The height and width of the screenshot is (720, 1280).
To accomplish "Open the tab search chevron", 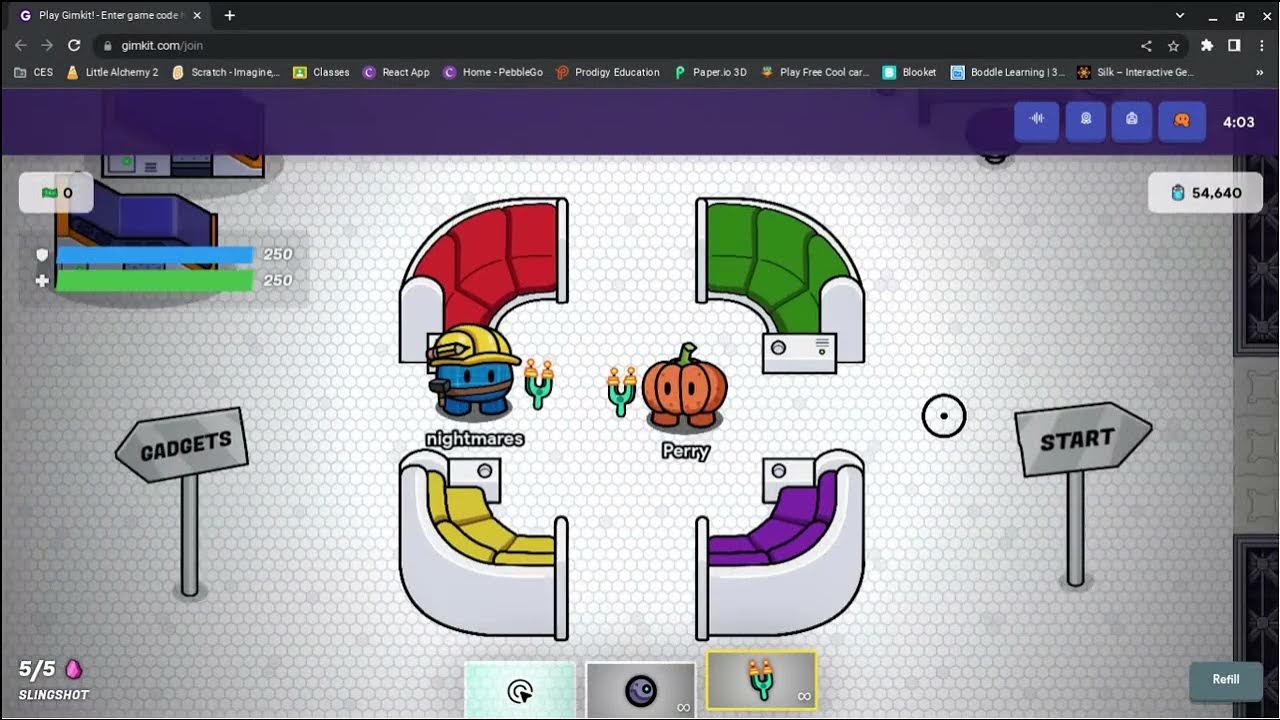I will point(1180,15).
